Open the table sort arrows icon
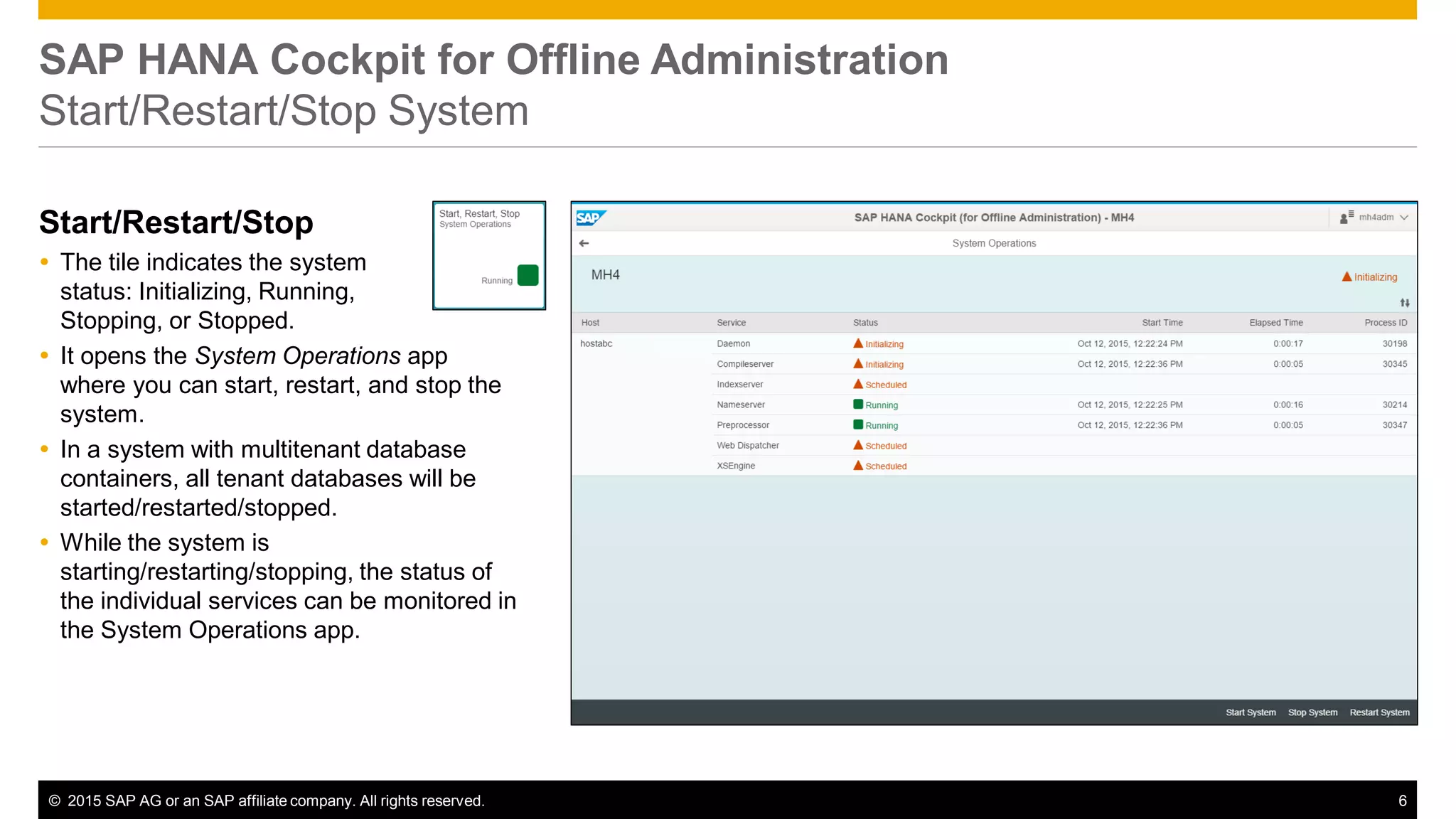1456x819 pixels. coord(1405,303)
